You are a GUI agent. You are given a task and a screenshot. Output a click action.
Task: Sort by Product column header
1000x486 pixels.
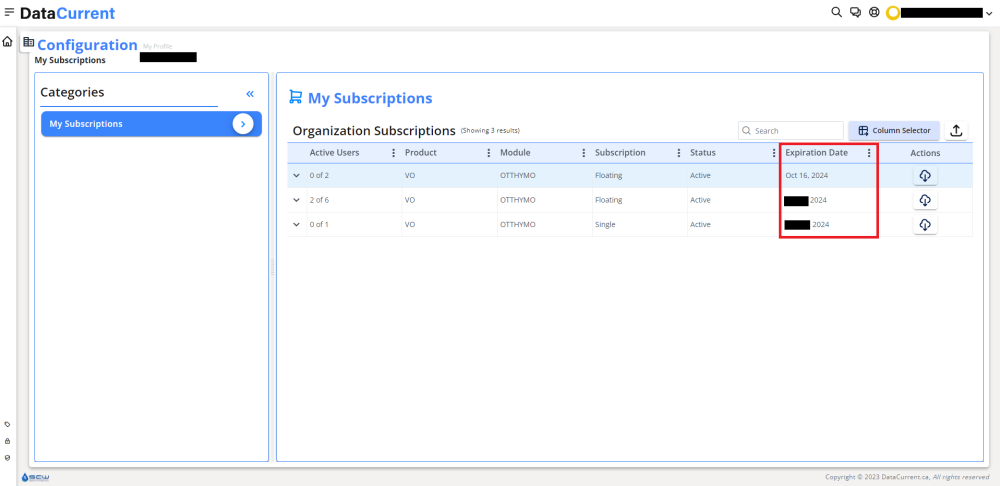click(x=421, y=153)
